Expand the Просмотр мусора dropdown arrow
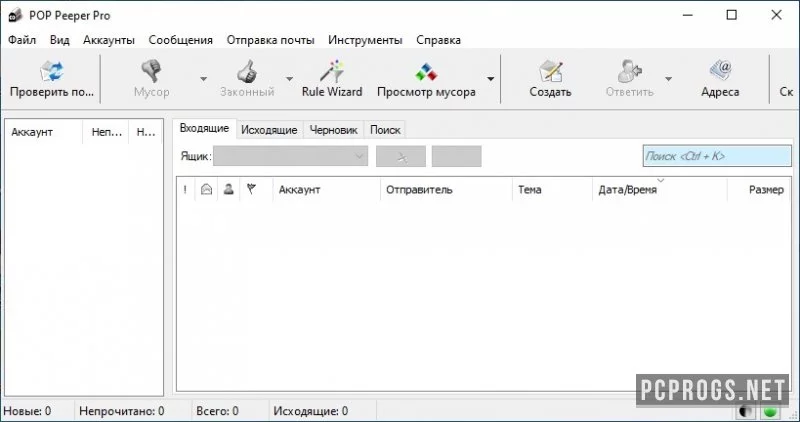This screenshot has height=422, width=800. 490,79
